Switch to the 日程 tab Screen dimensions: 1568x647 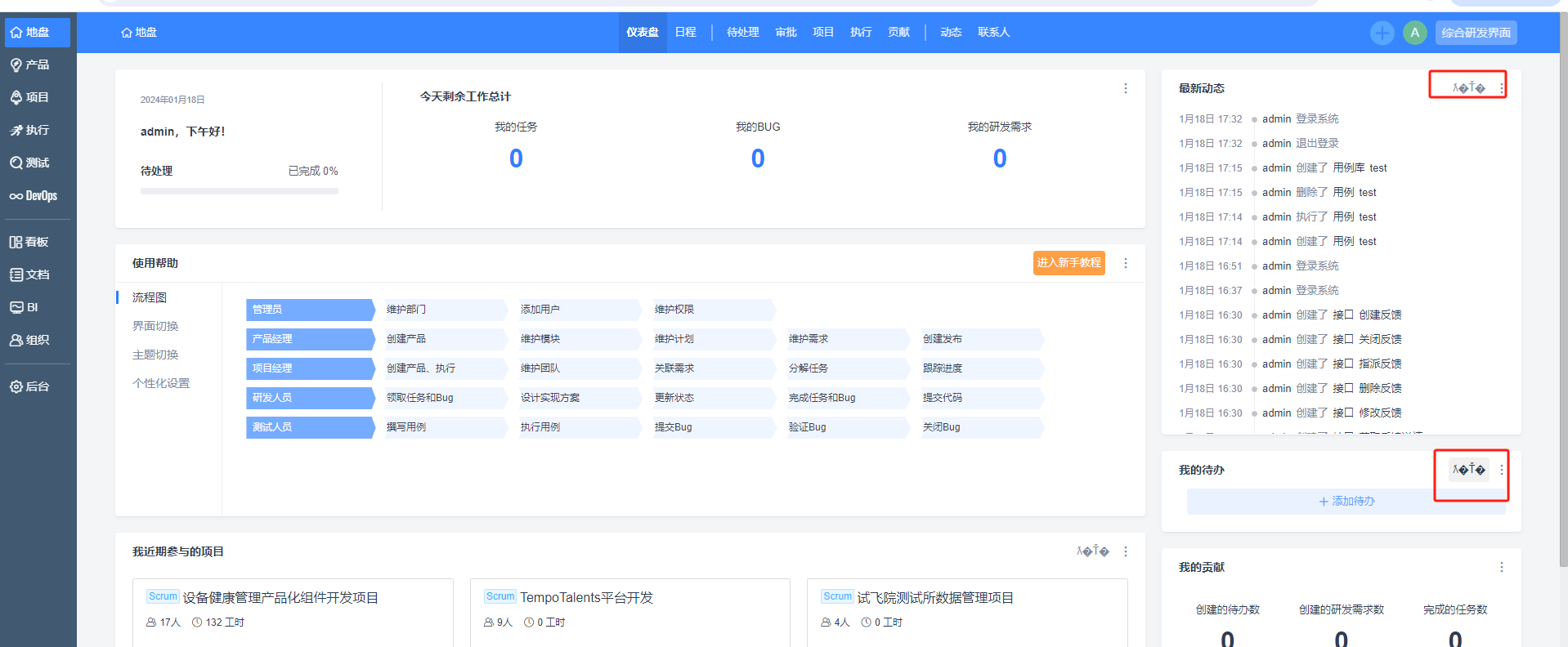(685, 33)
